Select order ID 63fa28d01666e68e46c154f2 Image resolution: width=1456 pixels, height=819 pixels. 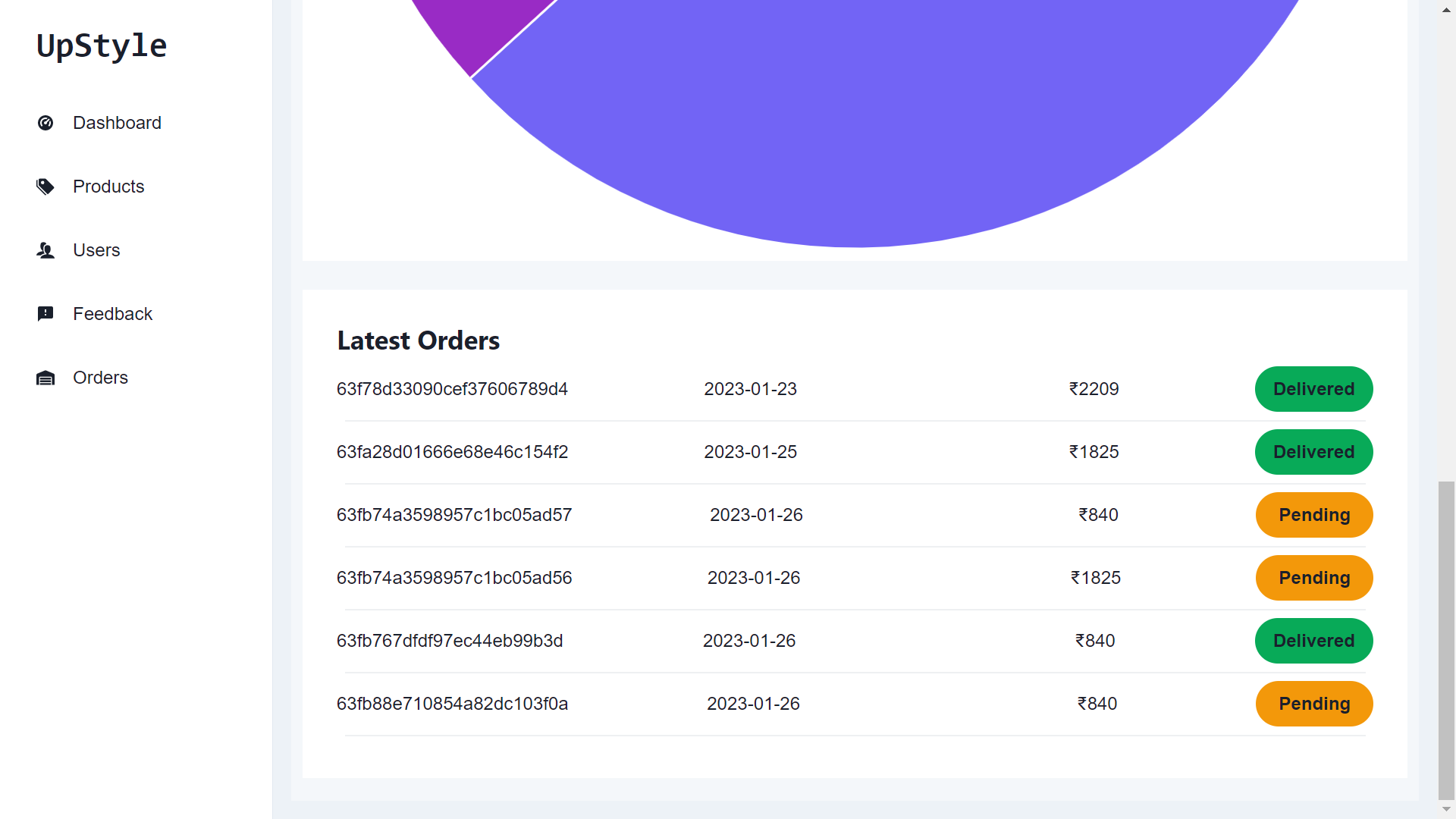click(452, 452)
